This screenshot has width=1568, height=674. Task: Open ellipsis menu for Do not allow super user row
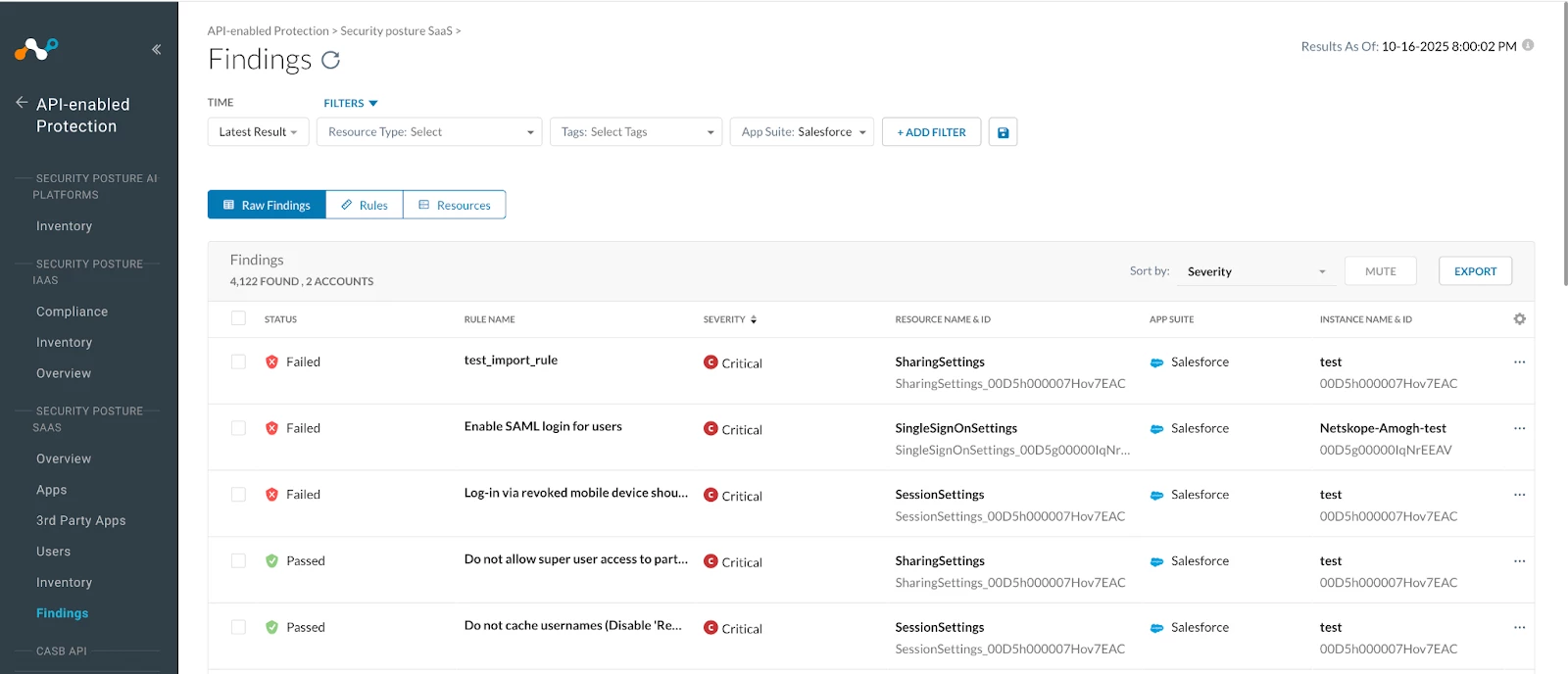point(1519,561)
